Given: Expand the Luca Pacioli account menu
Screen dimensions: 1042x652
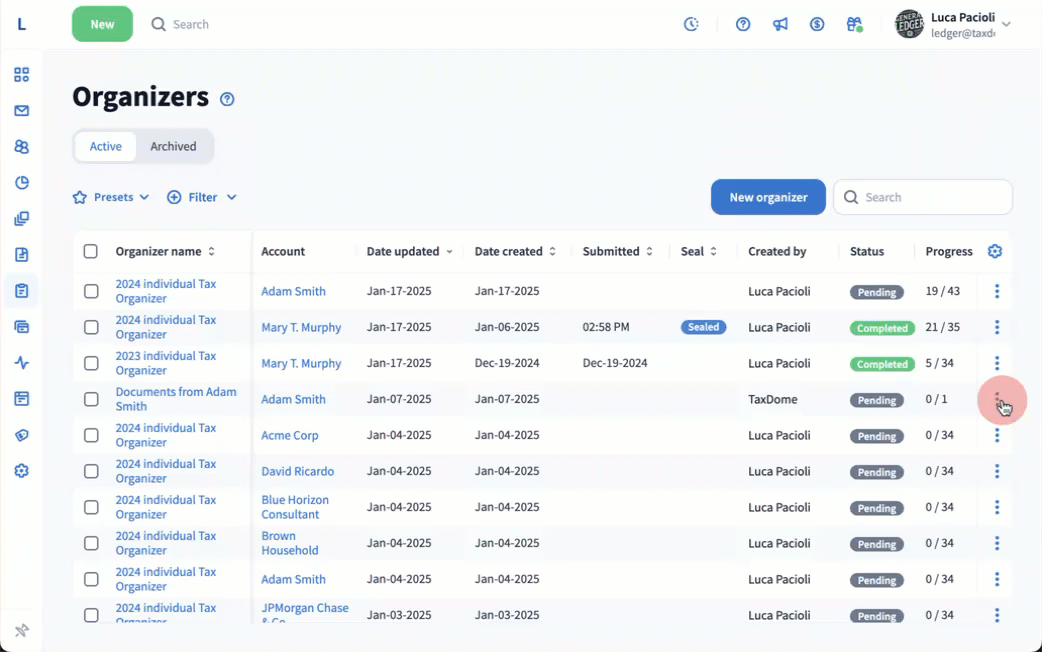Looking at the screenshot, I should pyautogui.click(x=1006, y=25).
